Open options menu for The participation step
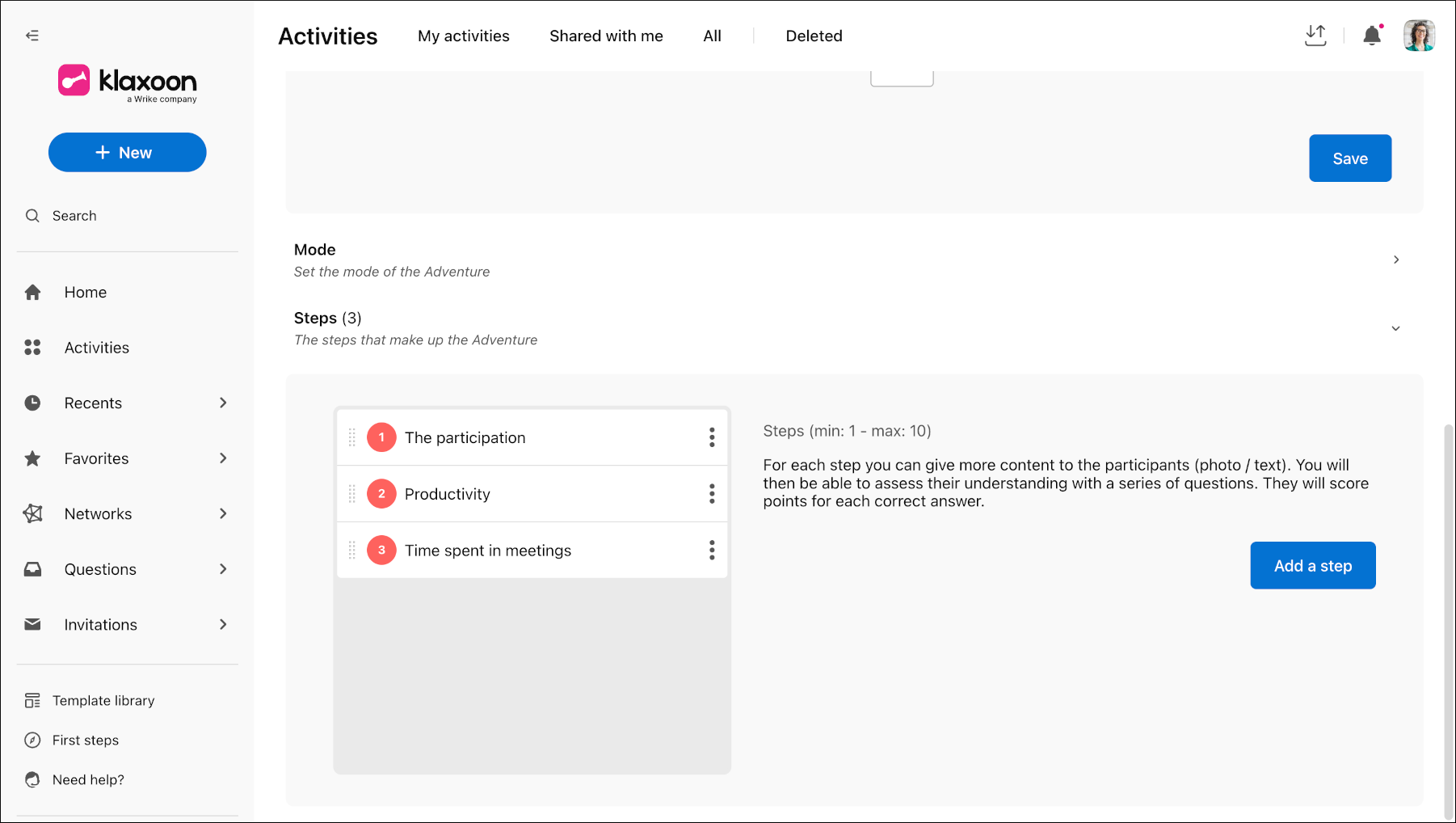 point(712,437)
